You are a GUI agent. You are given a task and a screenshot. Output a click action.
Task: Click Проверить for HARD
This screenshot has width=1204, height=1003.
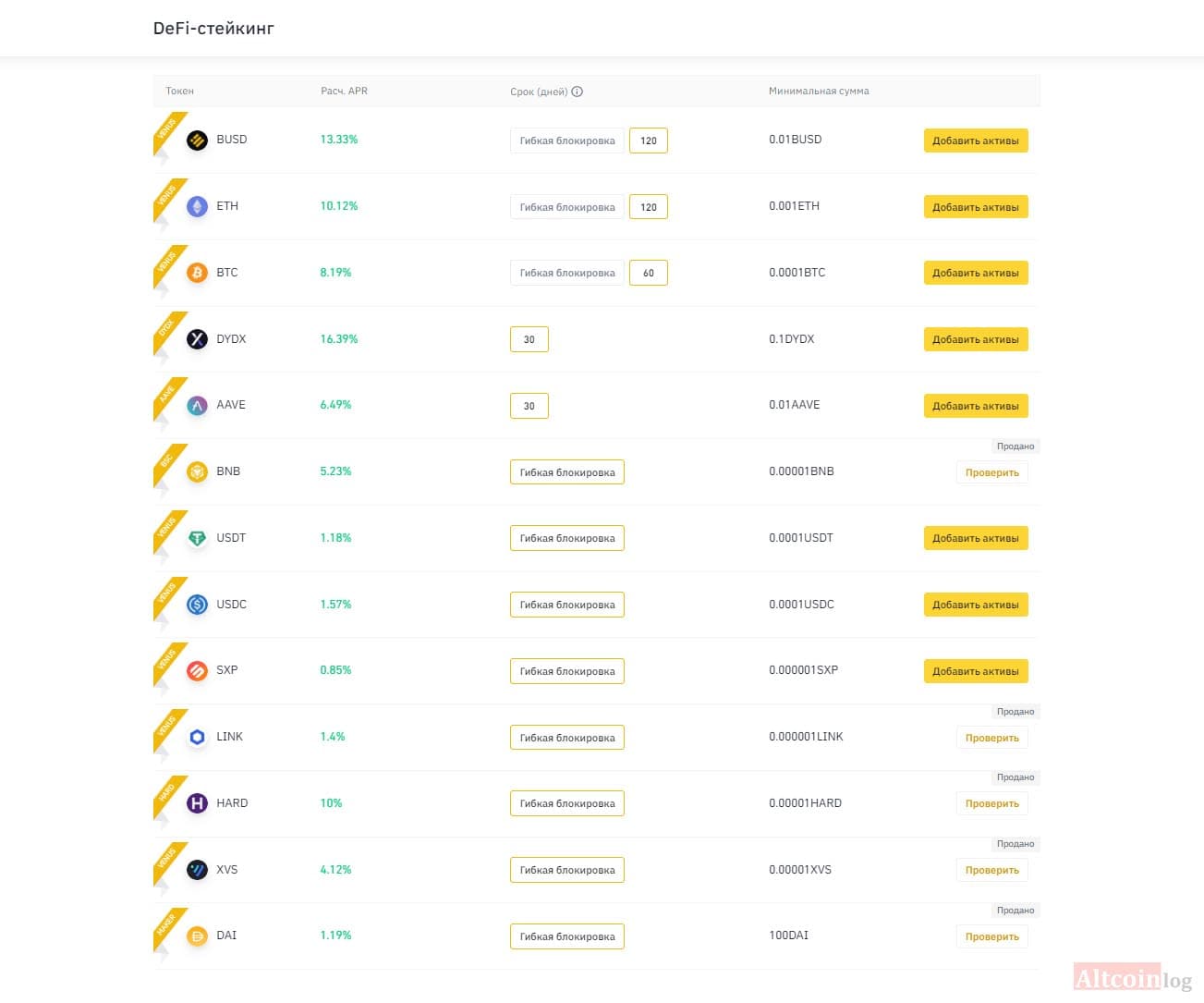tap(992, 803)
